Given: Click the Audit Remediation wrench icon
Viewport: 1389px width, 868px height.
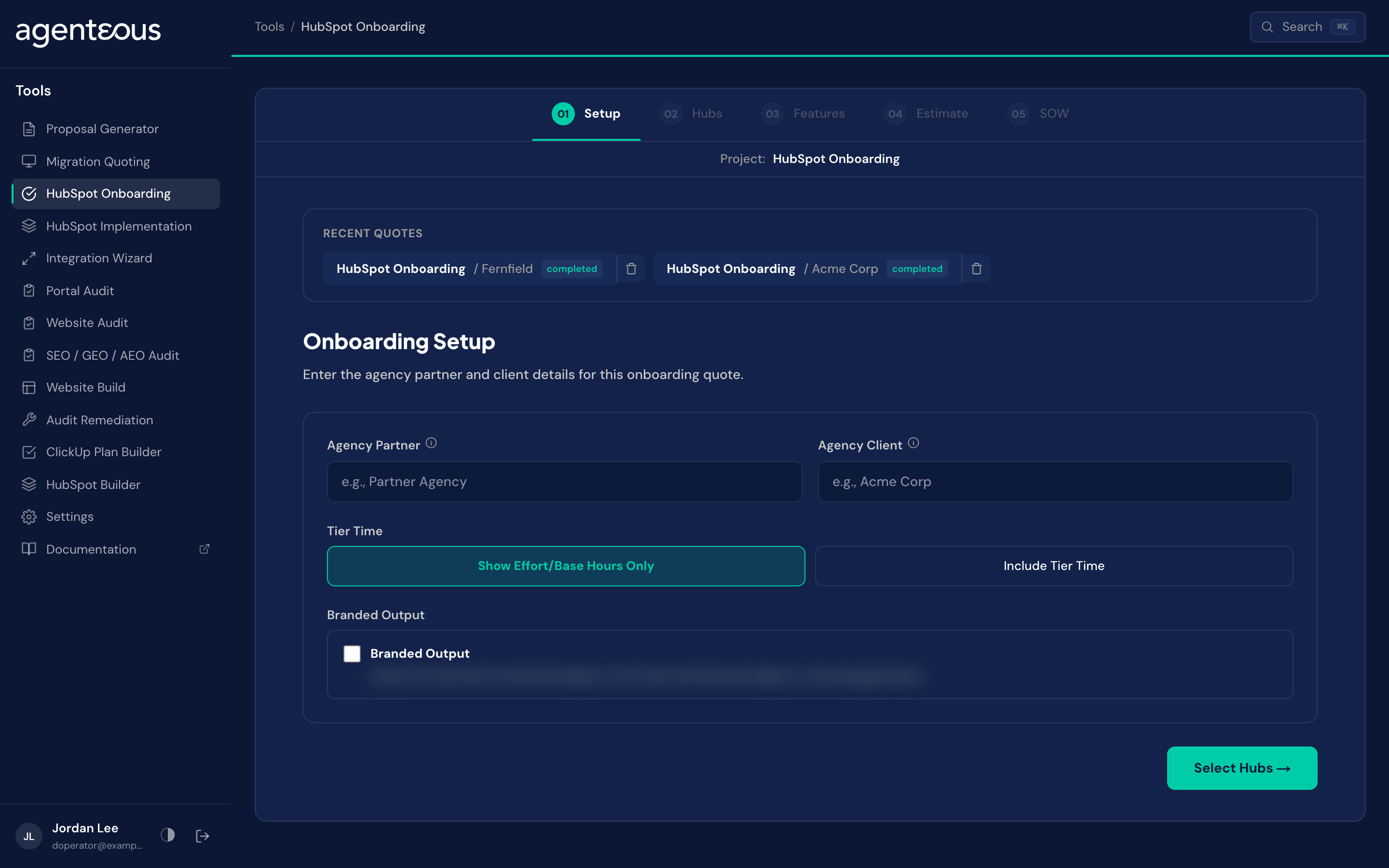Looking at the screenshot, I should tap(29, 420).
